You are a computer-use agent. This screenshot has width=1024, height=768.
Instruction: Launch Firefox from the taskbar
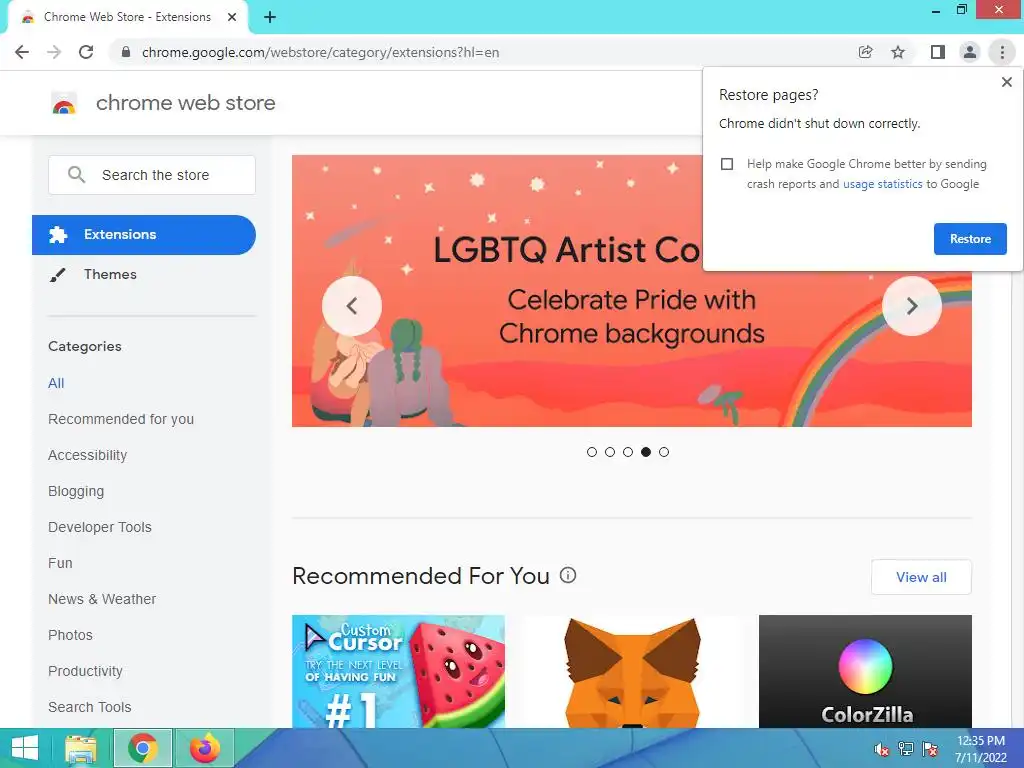coord(204,748)
